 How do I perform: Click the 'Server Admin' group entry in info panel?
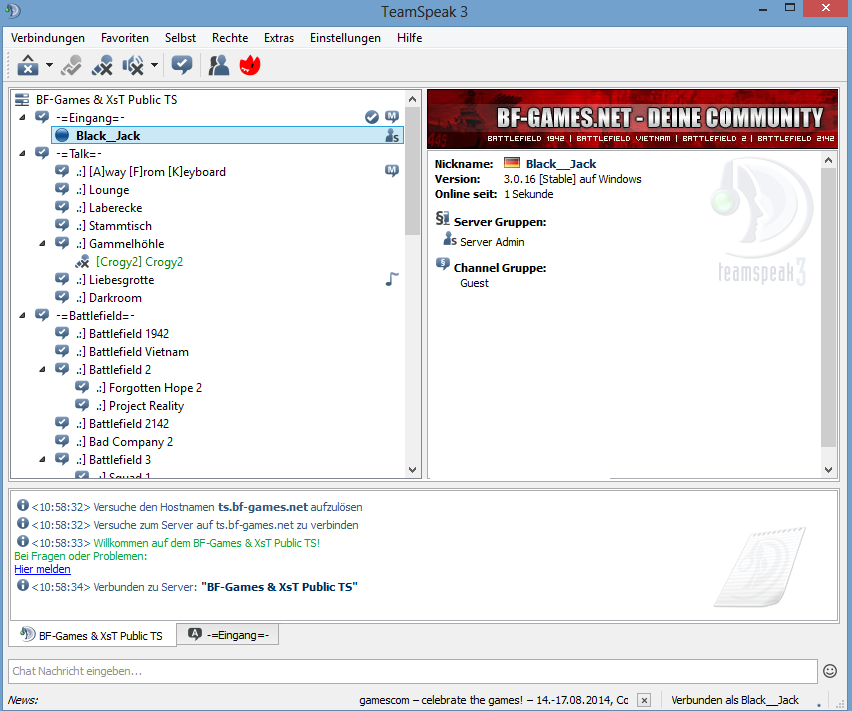click(x=492, y=242)
